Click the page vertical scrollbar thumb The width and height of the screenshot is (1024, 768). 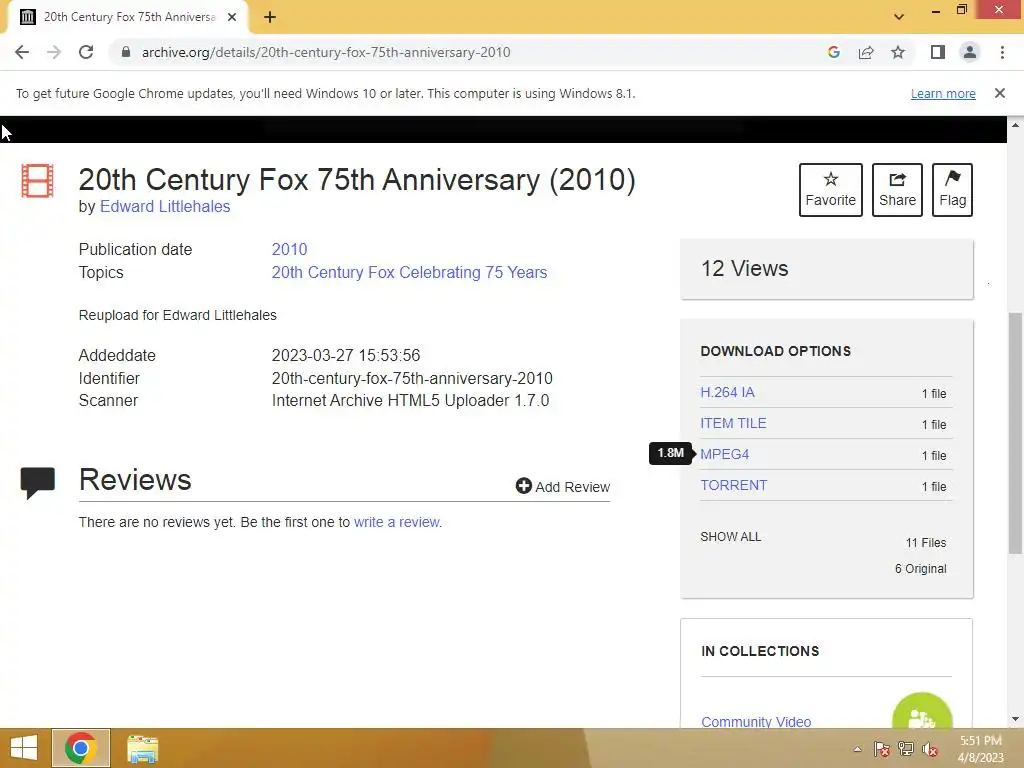tap(1015, 433)
